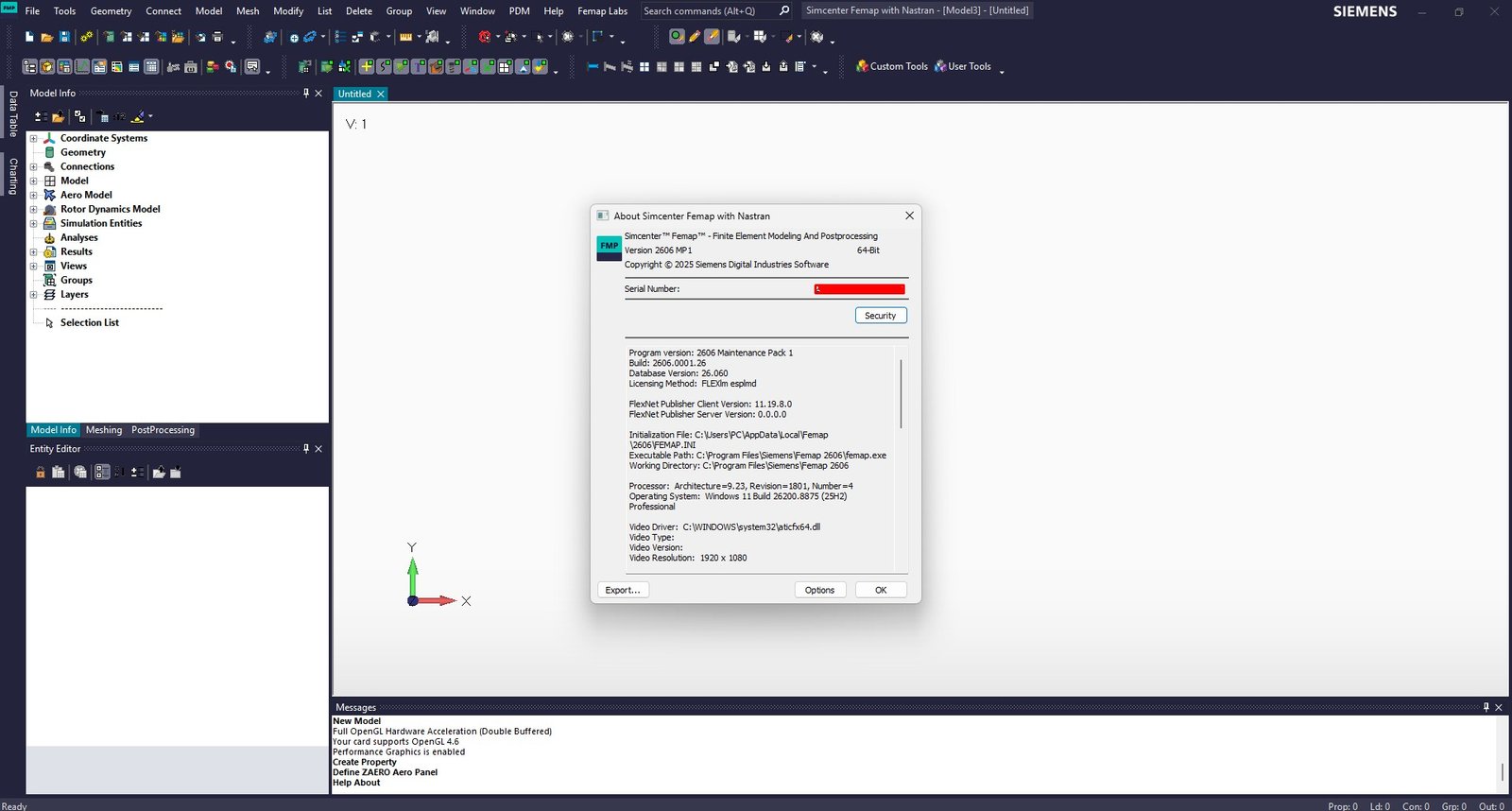The image size is (1512, 811).
Task: Save the model using the floppy disk icon
Action: [64, 37]
